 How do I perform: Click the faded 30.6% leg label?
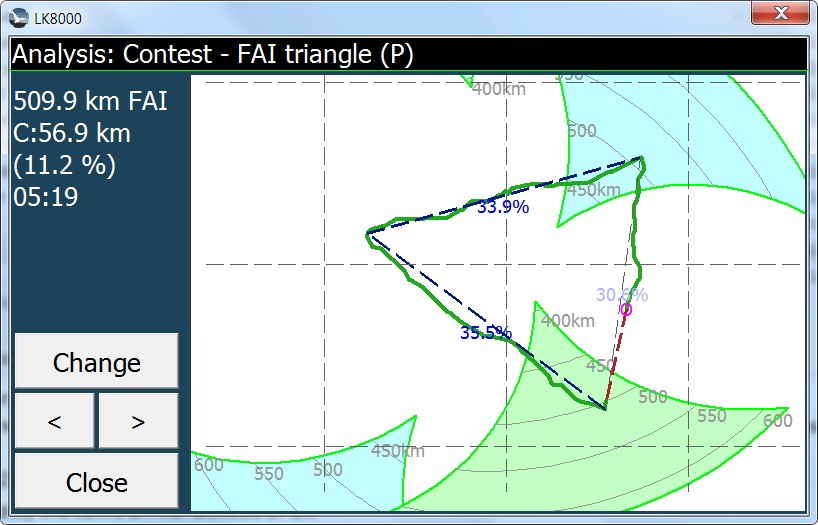coord(622,294)
